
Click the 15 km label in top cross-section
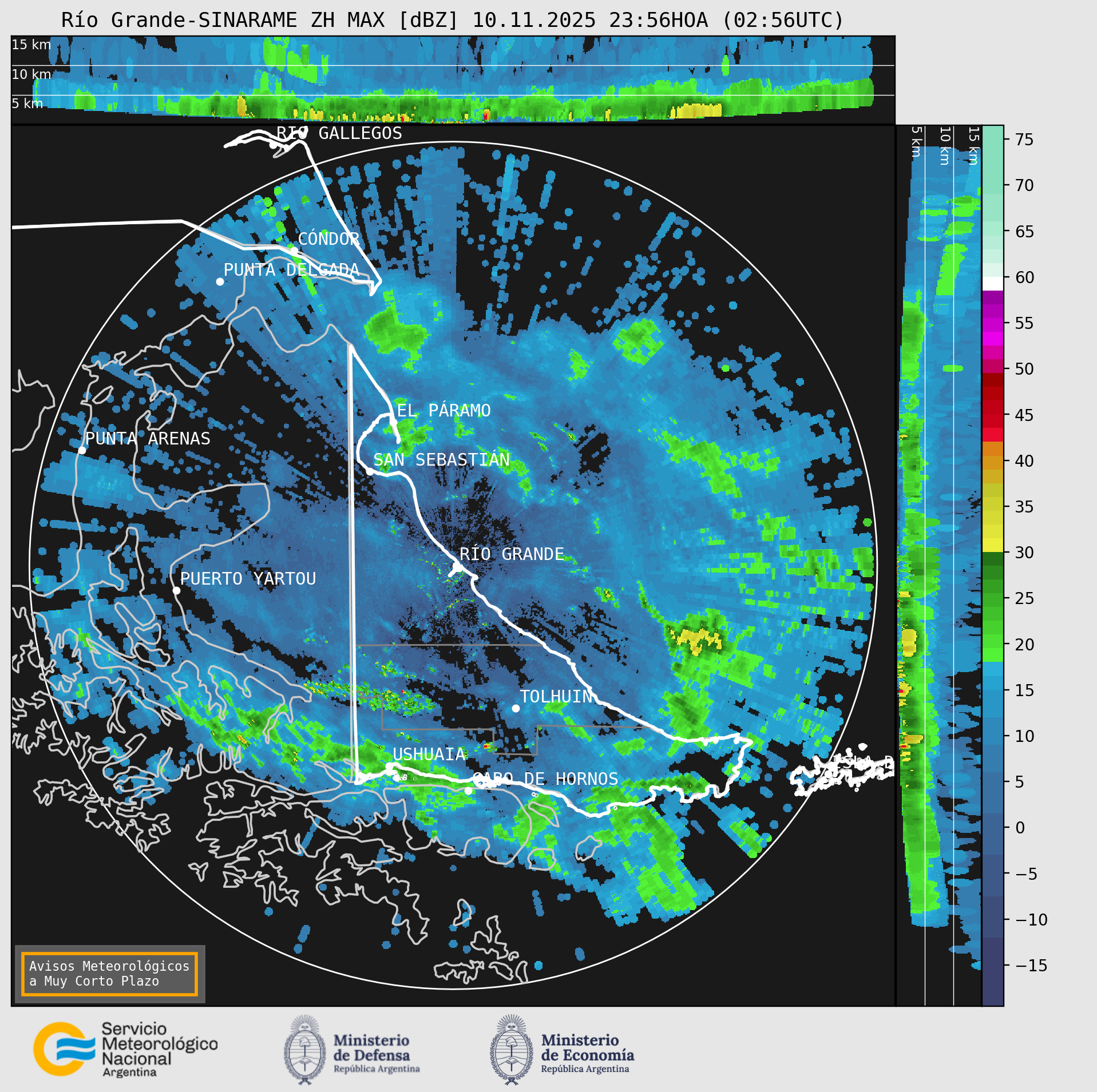(x=31, y=45)
